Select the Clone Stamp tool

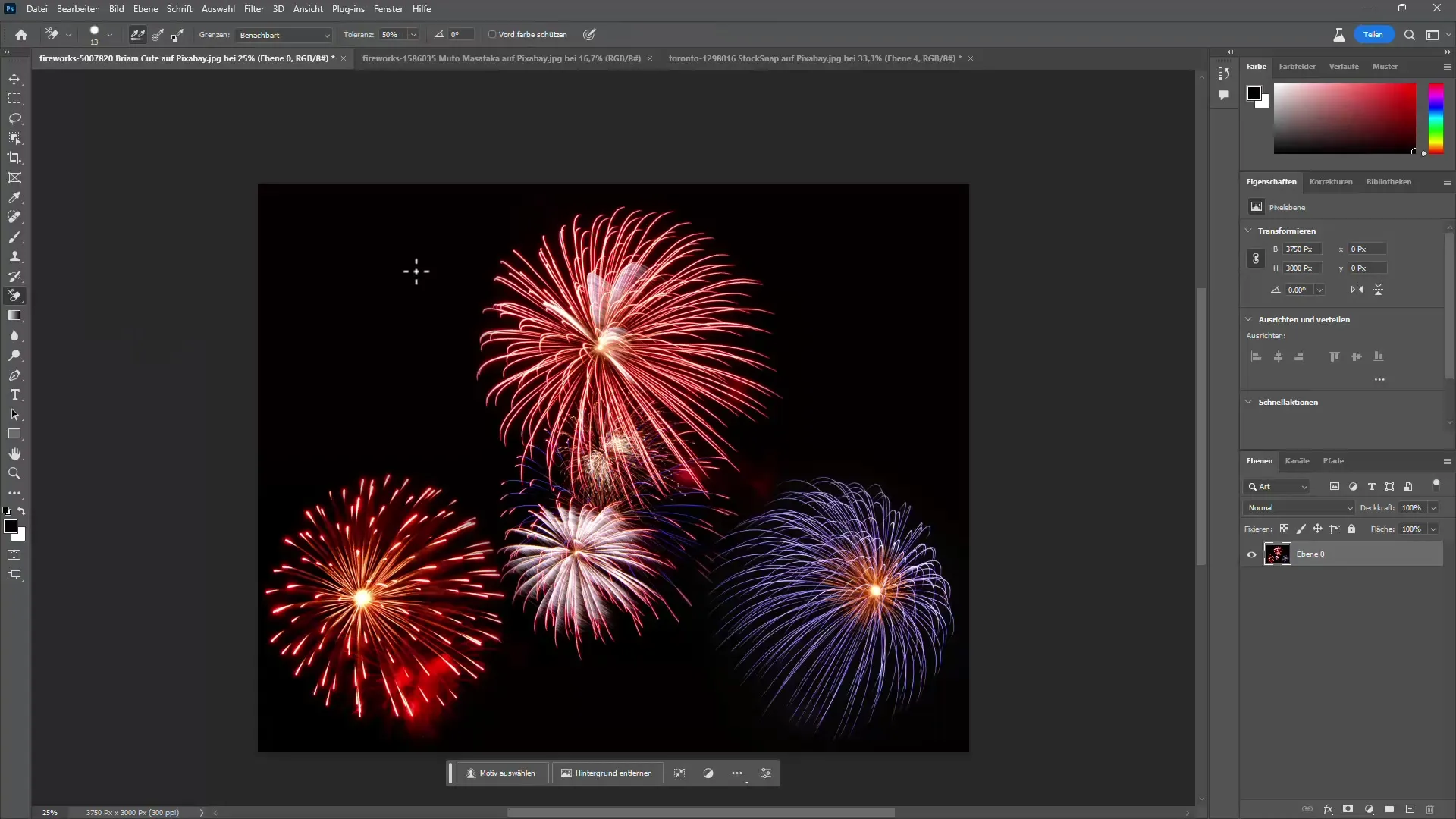[x=14, y=256]
